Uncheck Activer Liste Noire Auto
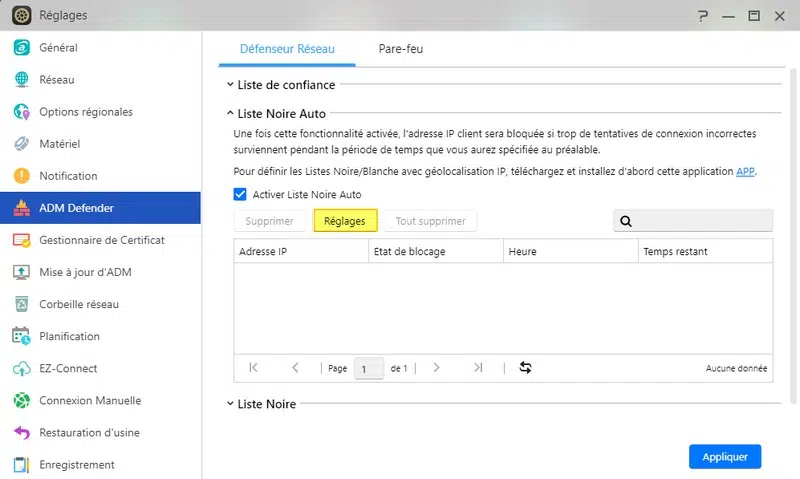800x479 pixels. (x=240, y=194)
